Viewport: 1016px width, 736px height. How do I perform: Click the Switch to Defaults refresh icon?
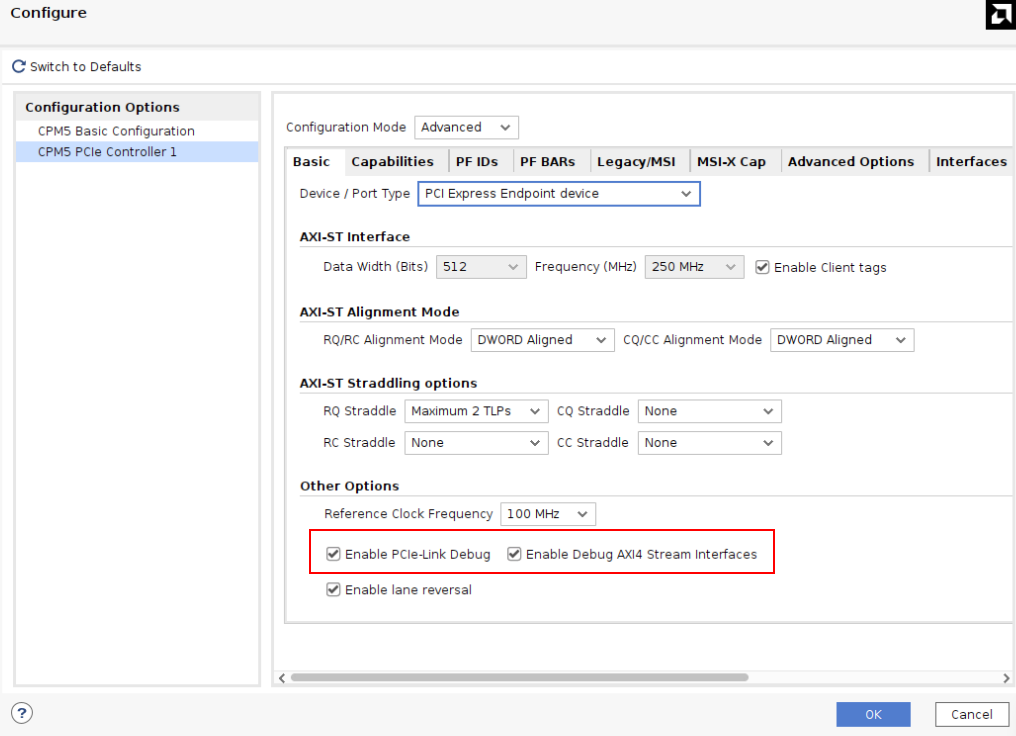(18, 66)
